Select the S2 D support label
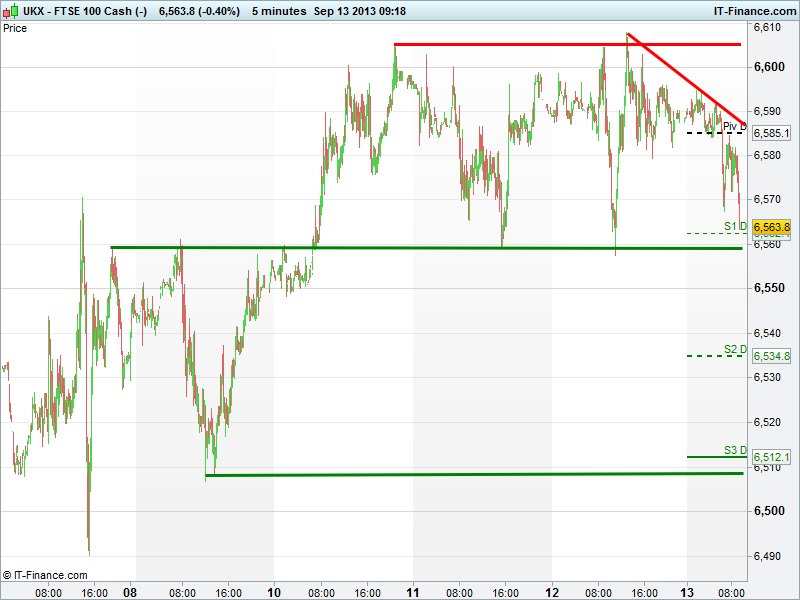The image size is (800, 600). [x=735, y=349]
